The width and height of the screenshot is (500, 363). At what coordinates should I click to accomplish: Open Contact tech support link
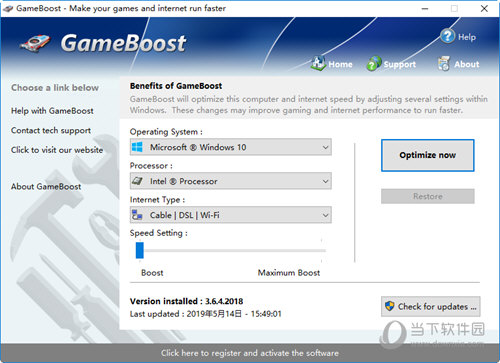51,130
